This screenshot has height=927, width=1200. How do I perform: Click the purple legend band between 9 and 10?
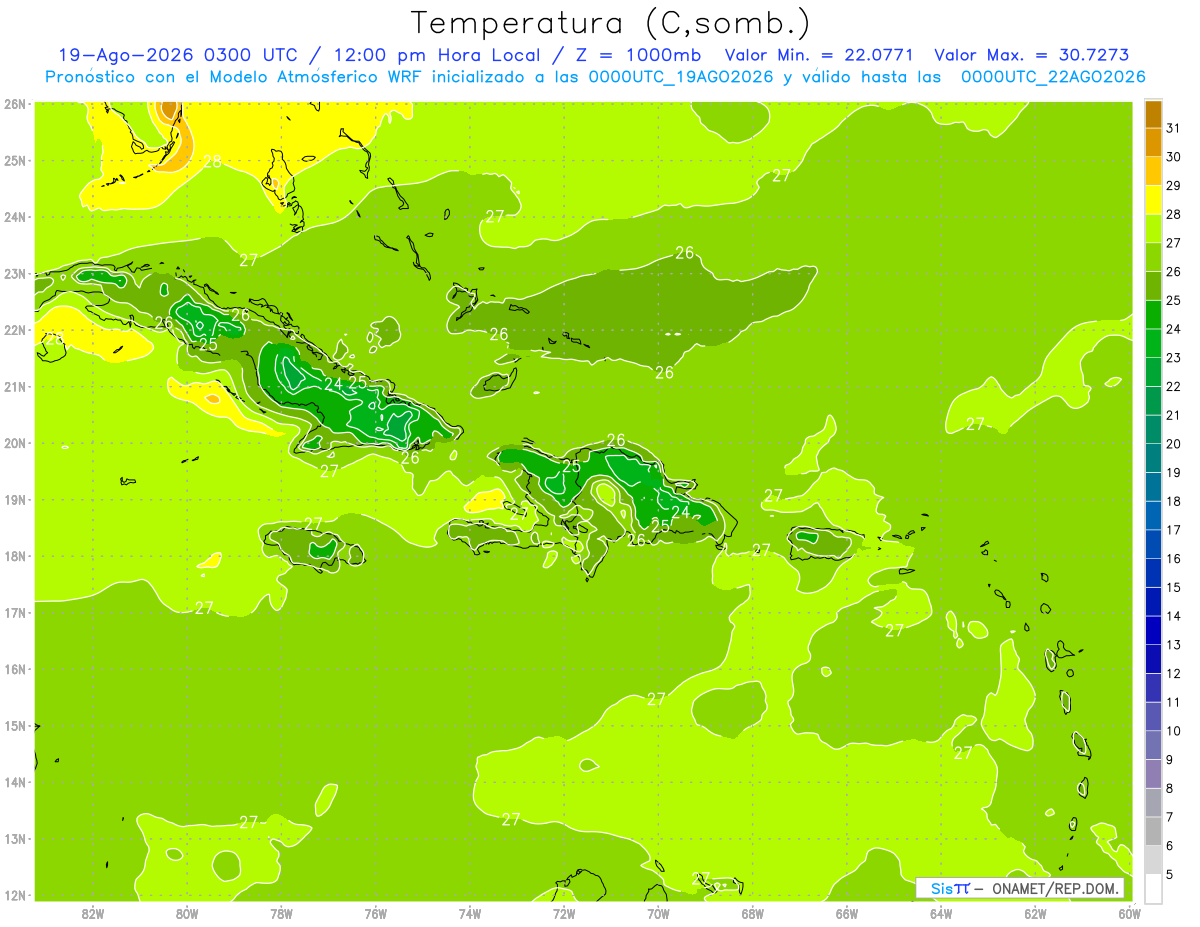click(1153, 745)
